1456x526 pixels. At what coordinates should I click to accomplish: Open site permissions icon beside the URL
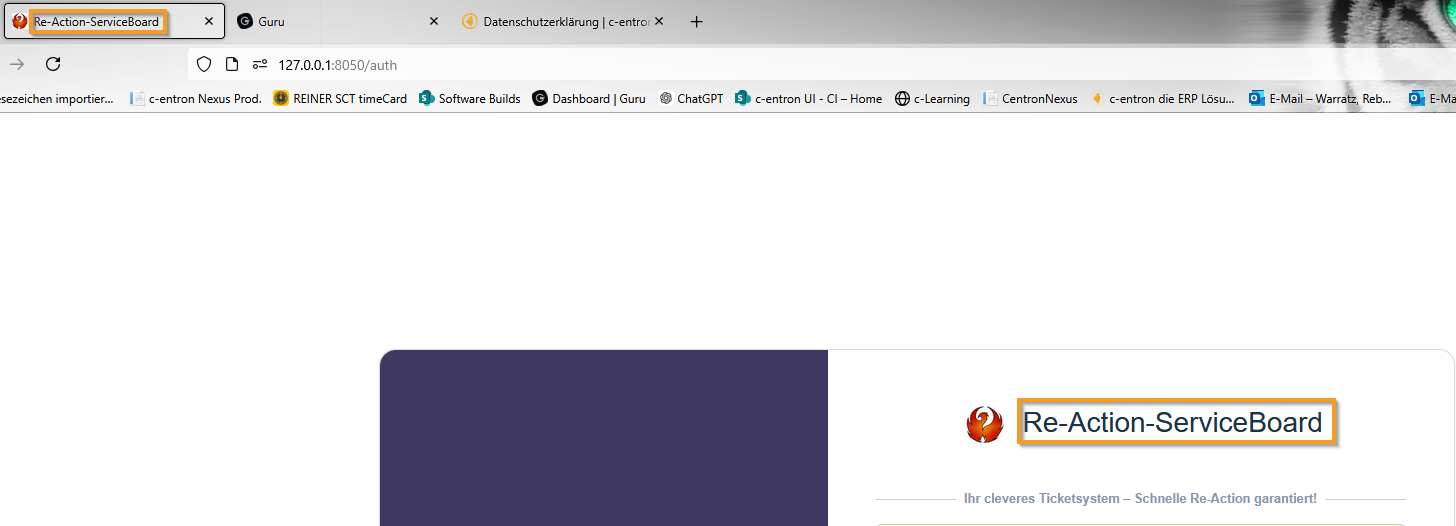click(260, 65)
